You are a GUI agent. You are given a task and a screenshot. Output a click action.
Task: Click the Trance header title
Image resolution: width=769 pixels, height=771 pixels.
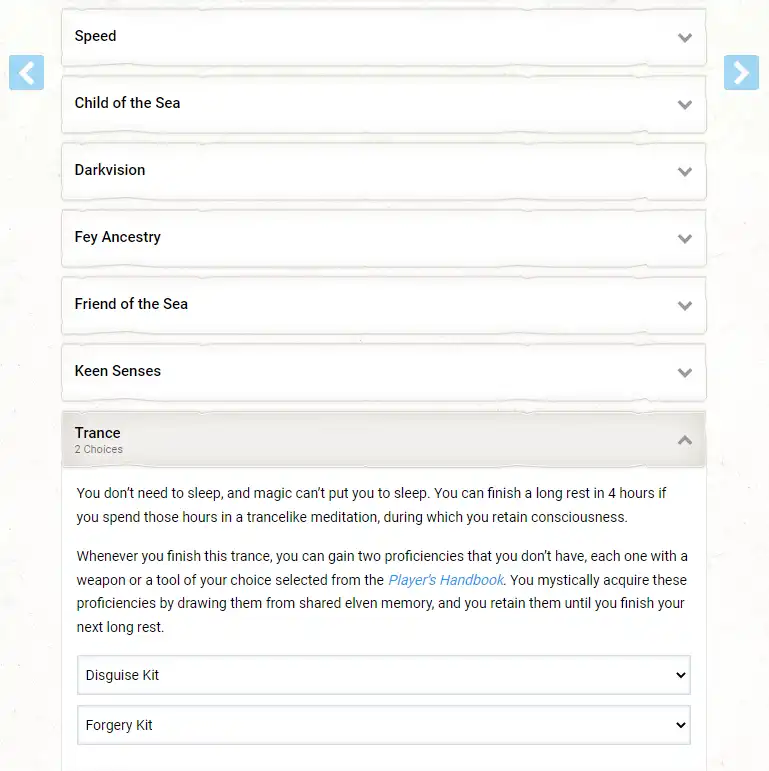click(x=97, y=433)
